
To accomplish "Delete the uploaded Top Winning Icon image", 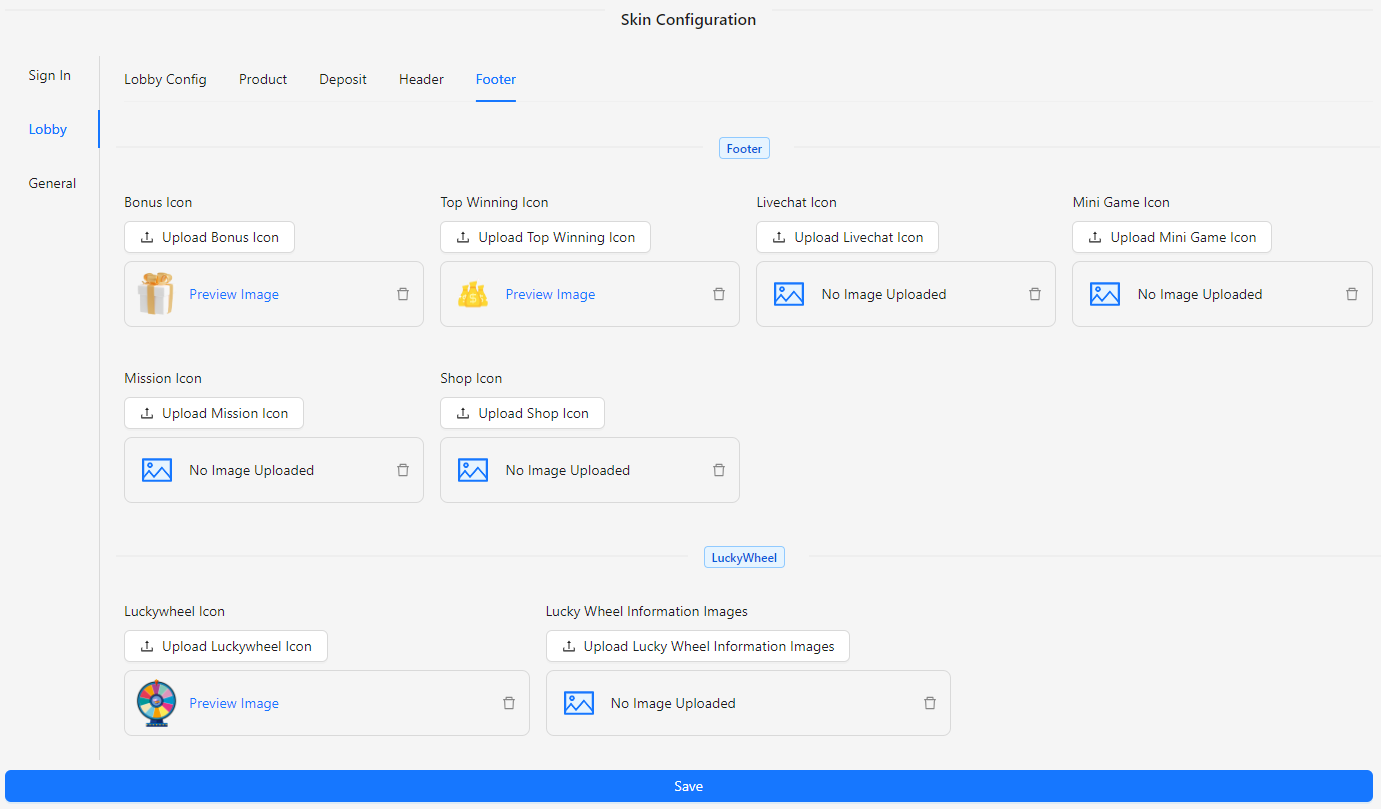I will [719, 294].
